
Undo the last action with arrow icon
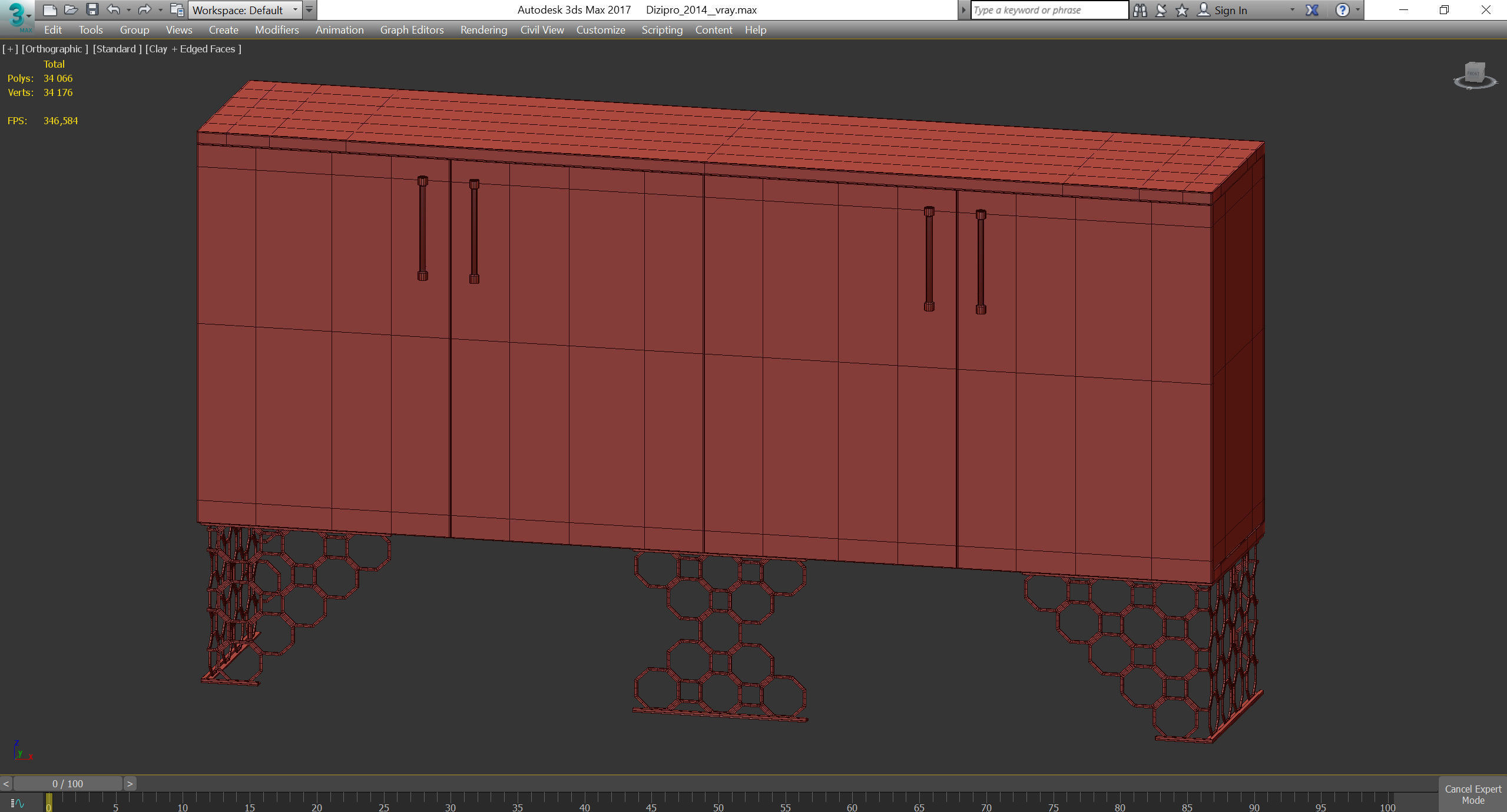[113, 10]
